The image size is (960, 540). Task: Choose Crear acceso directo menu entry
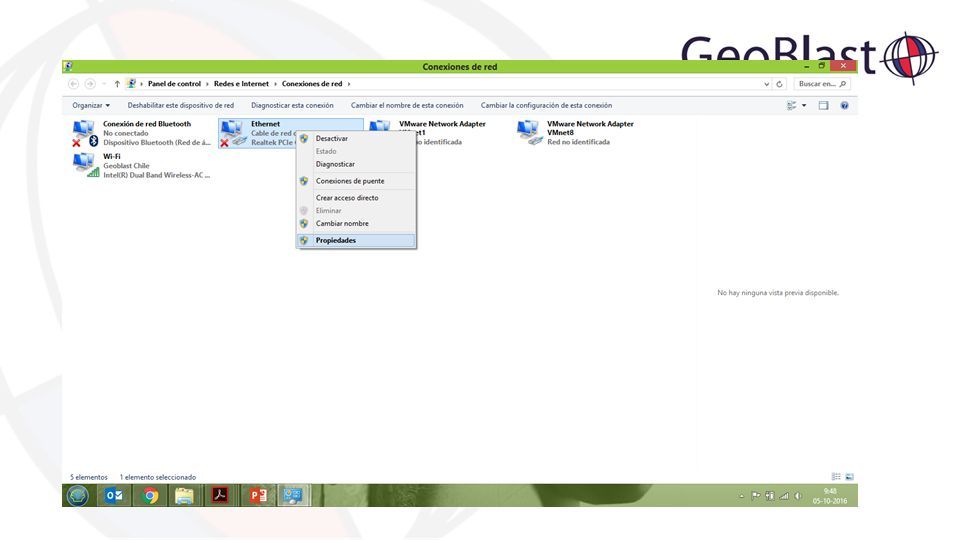(x=347, y=198)
